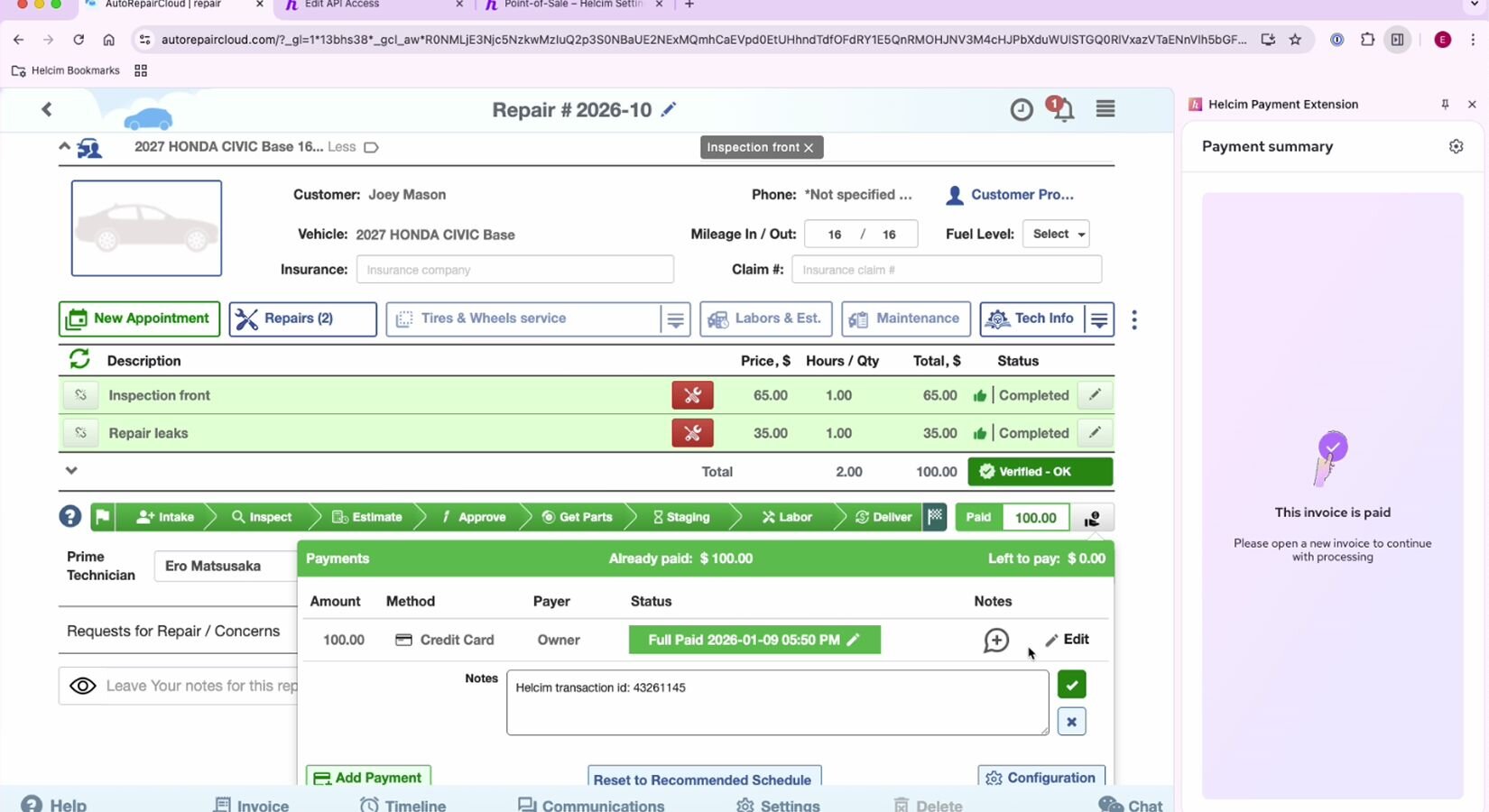Screen dimensions: 1489x812
Task: Collapse the vehicle header chevron
Action: 64,146
